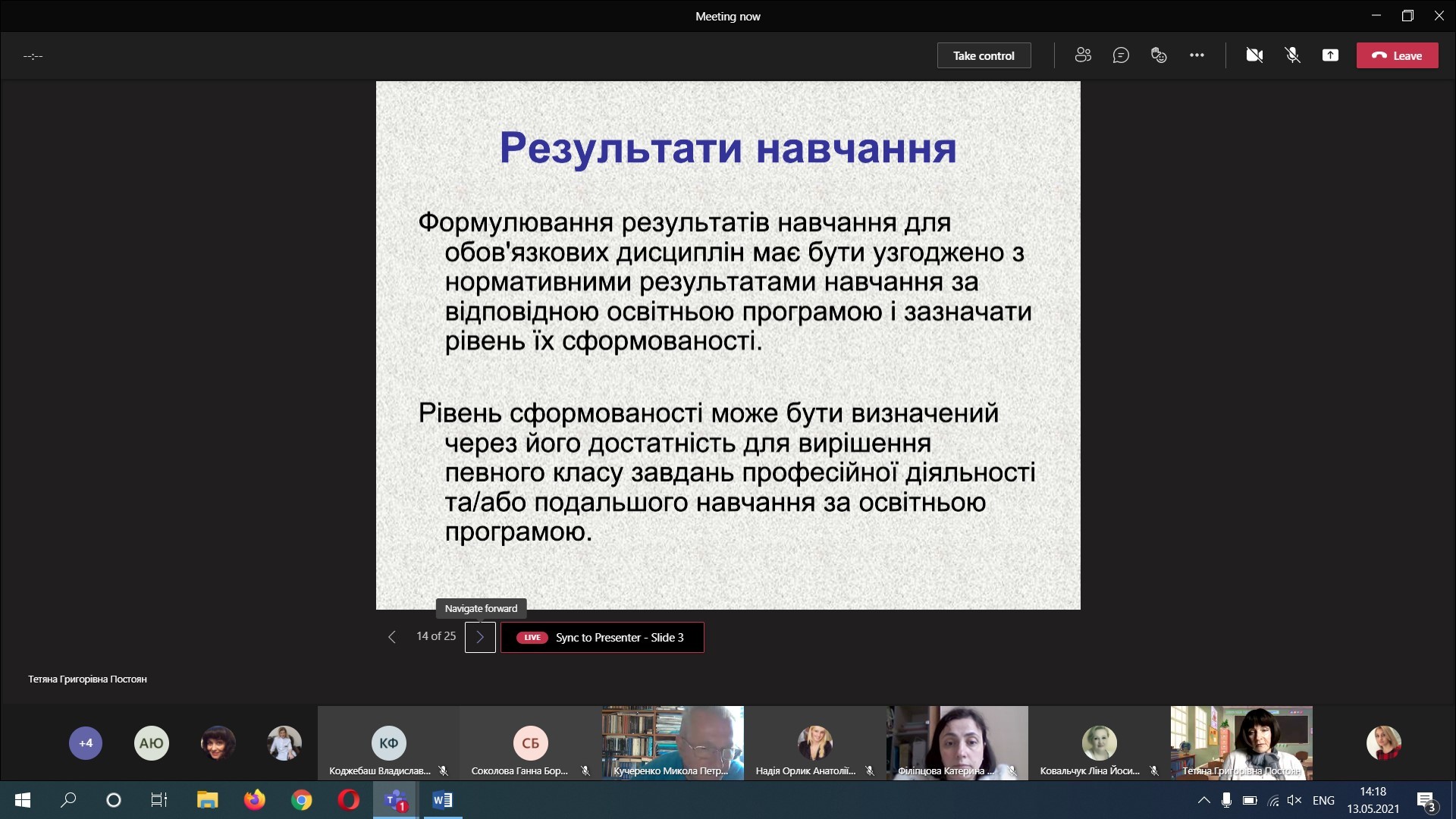Screen dimensions: 1456x819
Task: Click the Take control button
Action: coord(984,55)
